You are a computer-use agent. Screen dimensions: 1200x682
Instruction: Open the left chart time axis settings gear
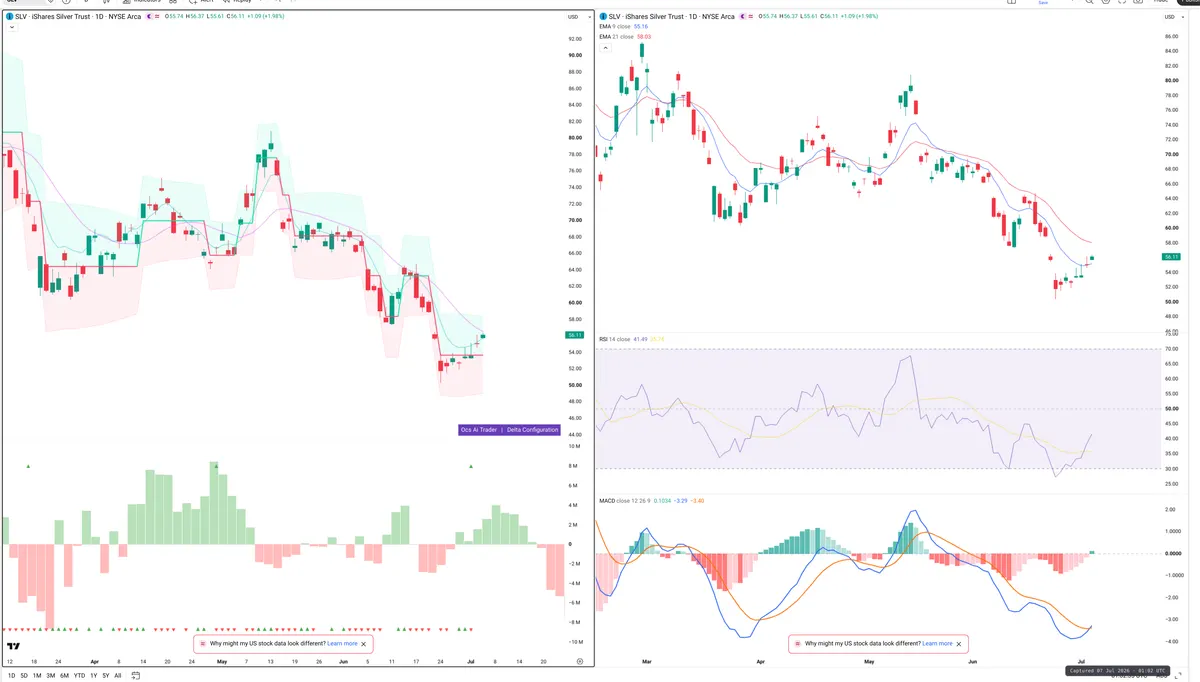[x=580, y=662]
